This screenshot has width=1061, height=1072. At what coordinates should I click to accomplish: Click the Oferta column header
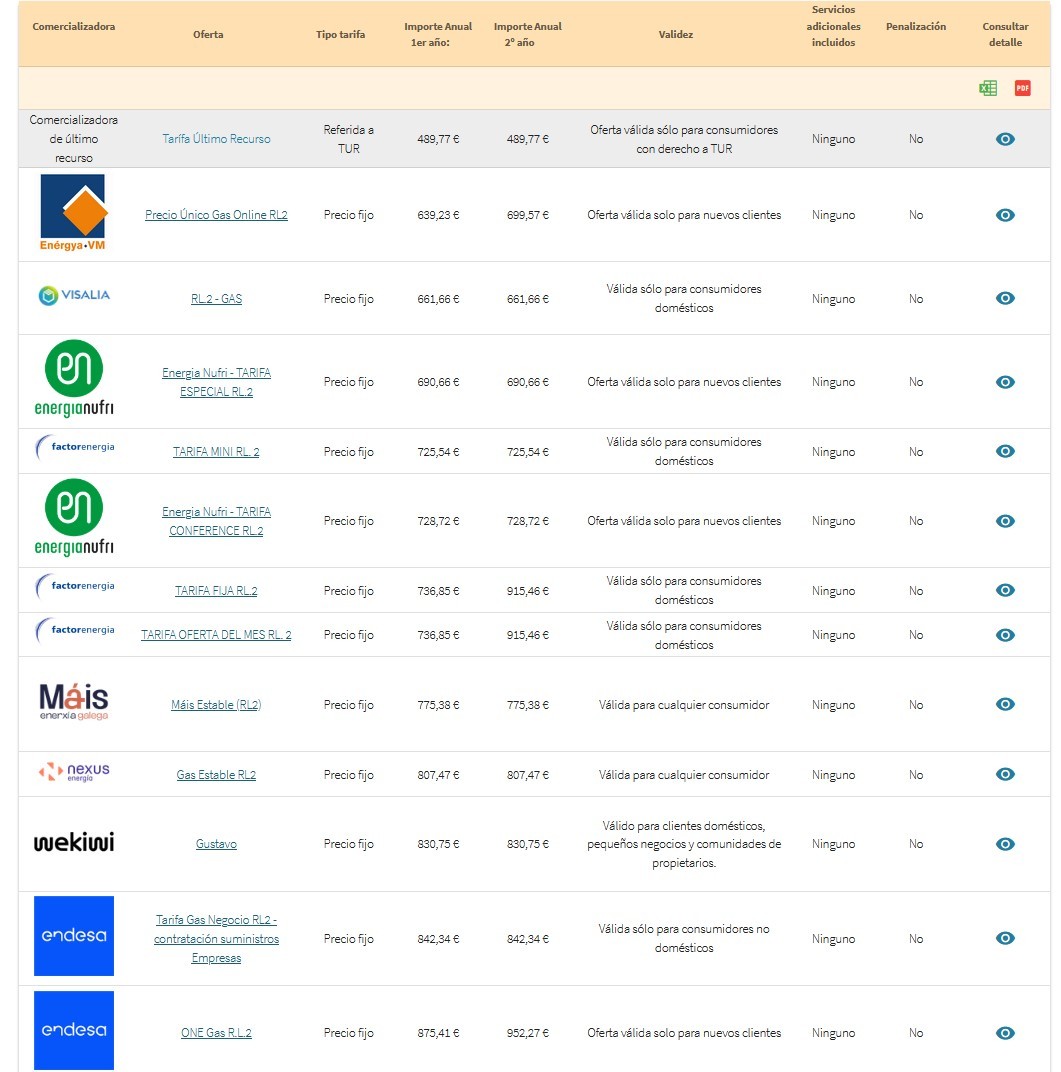click(x=208, y=34)
